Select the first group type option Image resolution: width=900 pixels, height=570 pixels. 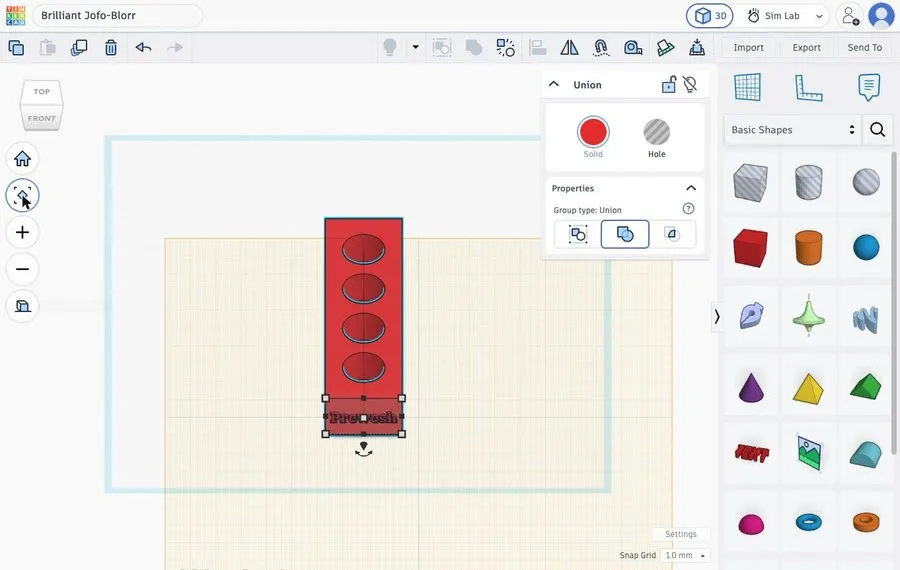(x=577, y=234)
